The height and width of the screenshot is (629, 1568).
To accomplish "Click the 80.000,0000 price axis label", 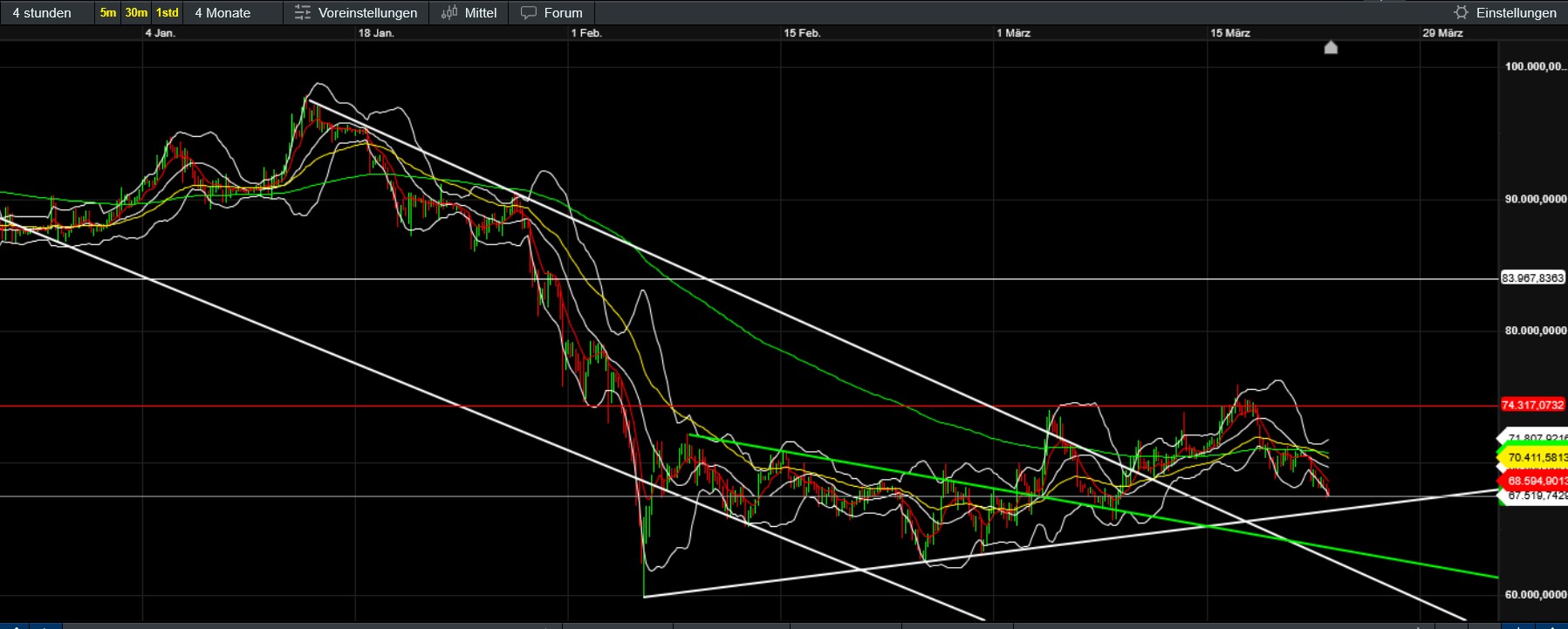I will coord(1535,331).
